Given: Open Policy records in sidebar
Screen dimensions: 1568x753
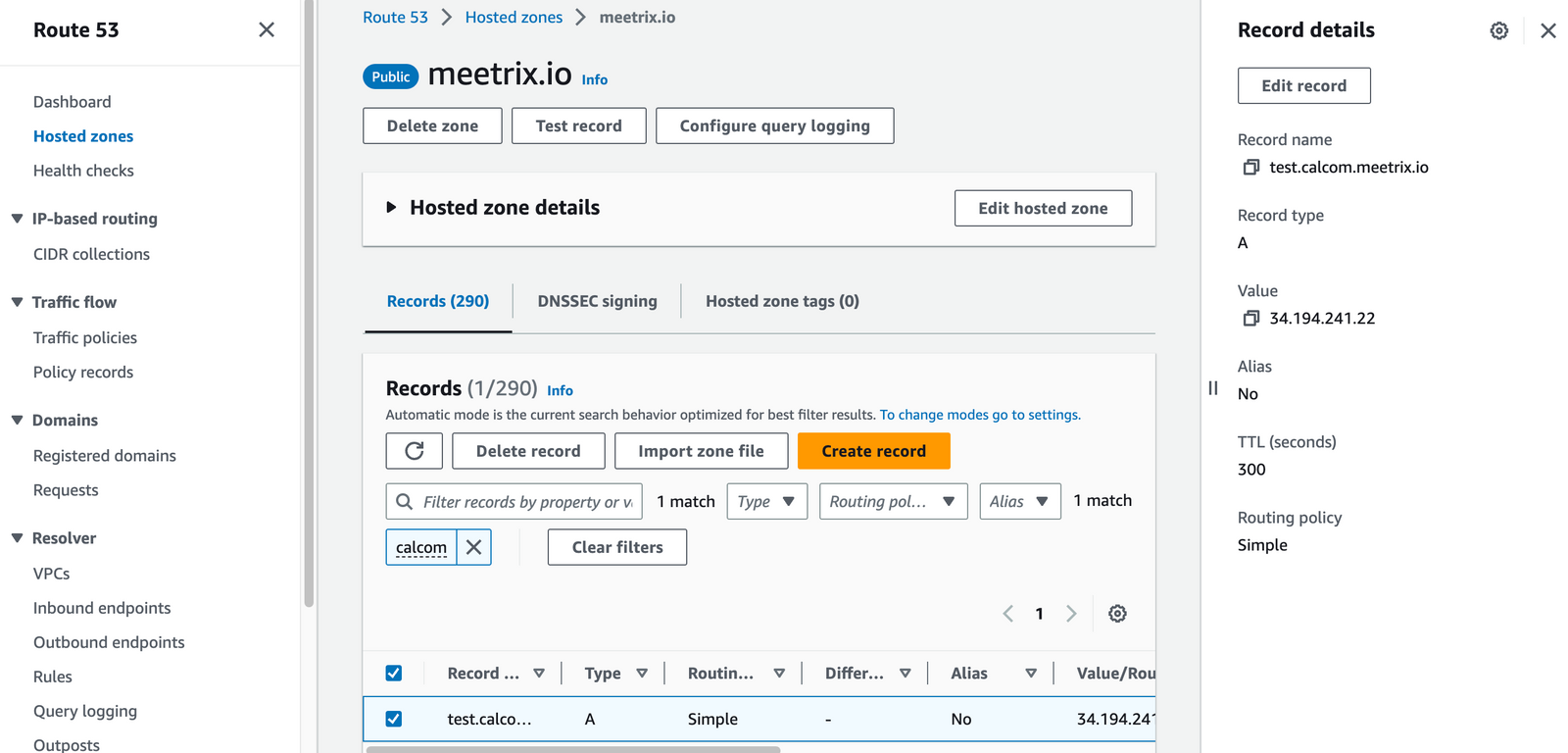Looking at the screenshot, I should [x=83, y=372].
